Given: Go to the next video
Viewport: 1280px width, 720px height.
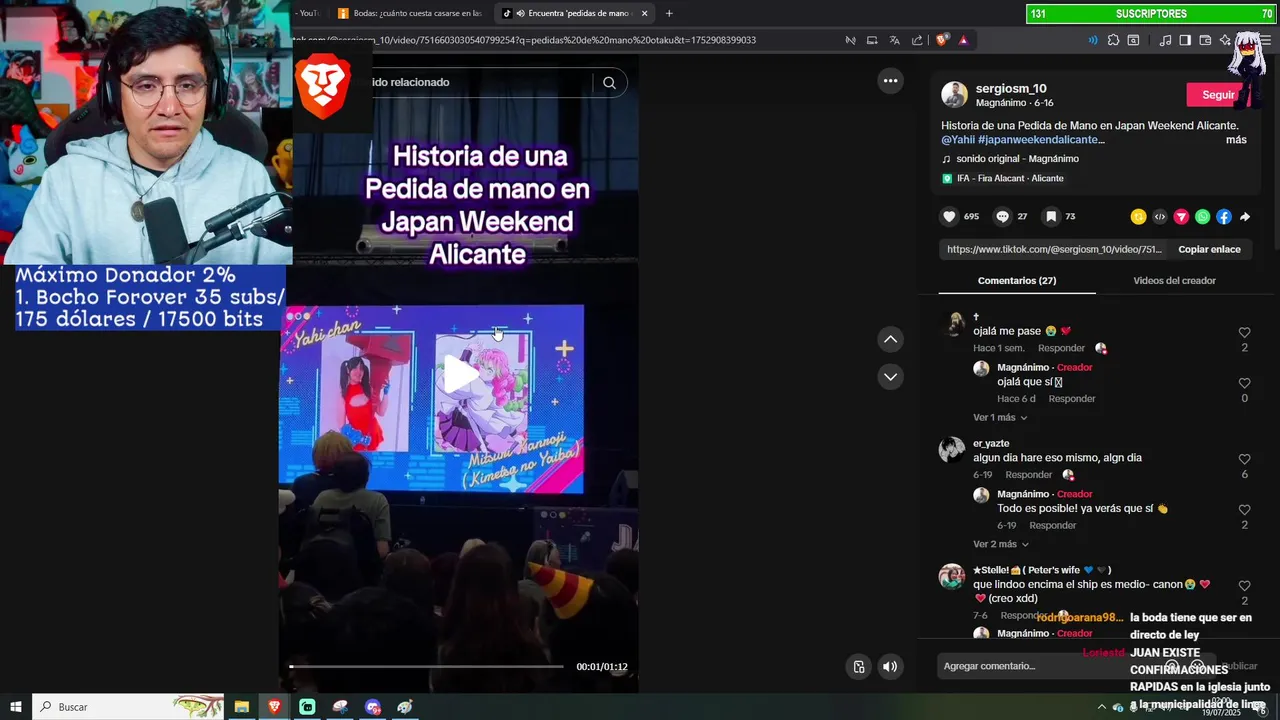Looking at the screenshot, I should (x=890, y=376).
